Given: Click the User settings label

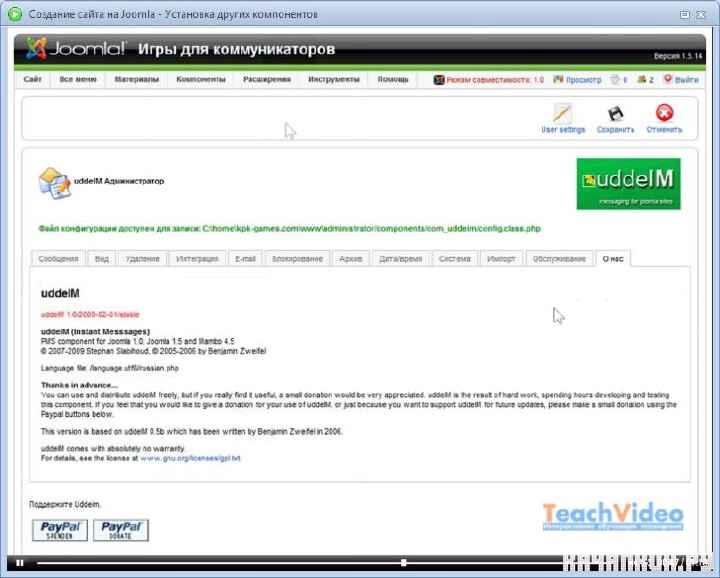Looking at the screenshot, I should (563, 129).
